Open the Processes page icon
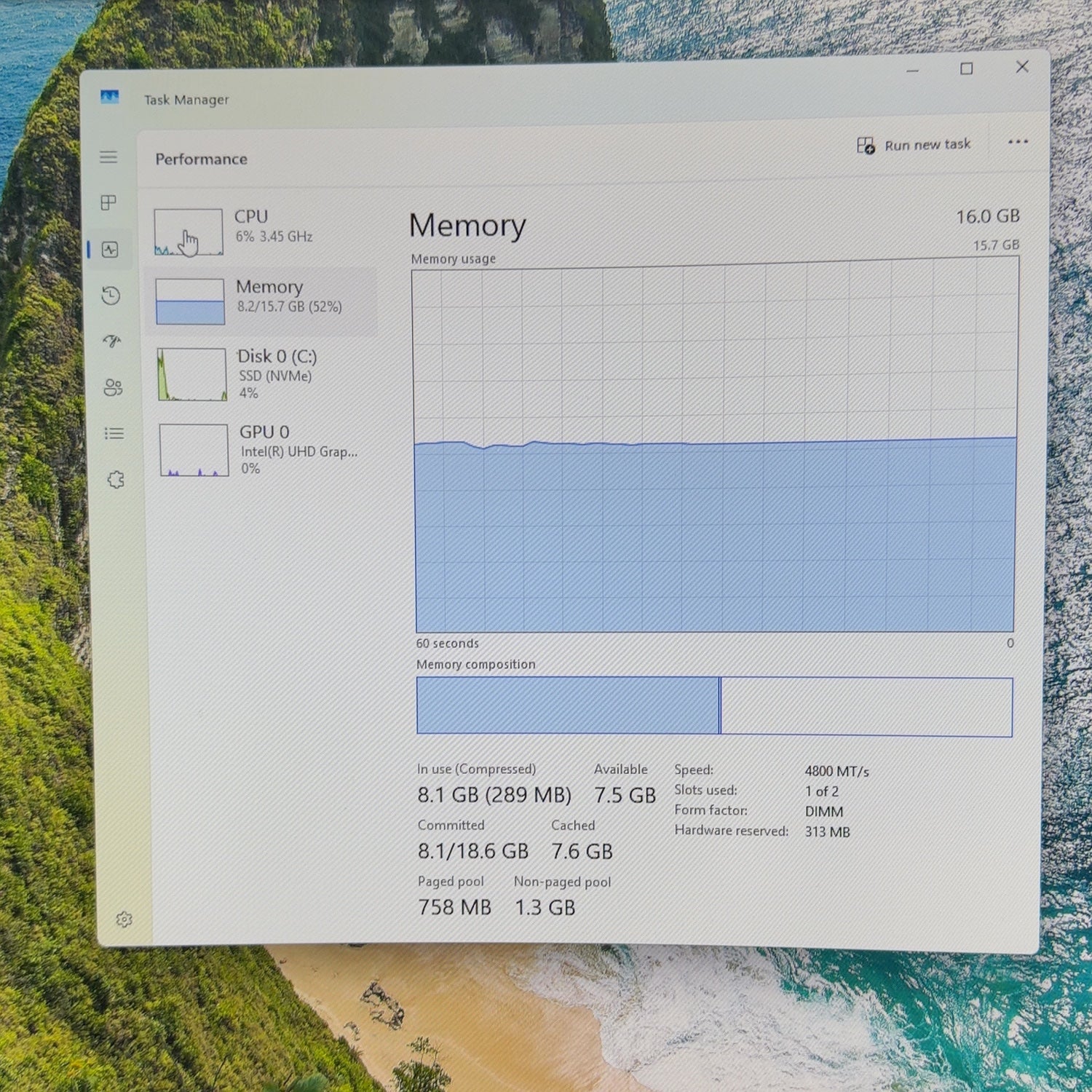This screenshot has width=1092, height=1092. [108, 202]
